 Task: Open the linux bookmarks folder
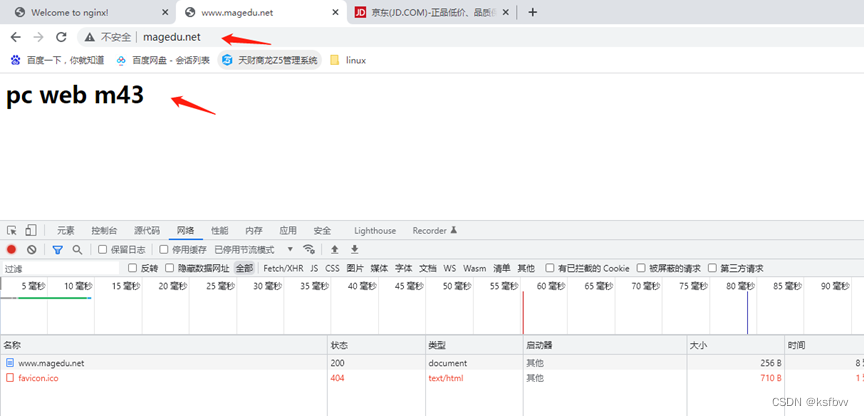point(348,60)
